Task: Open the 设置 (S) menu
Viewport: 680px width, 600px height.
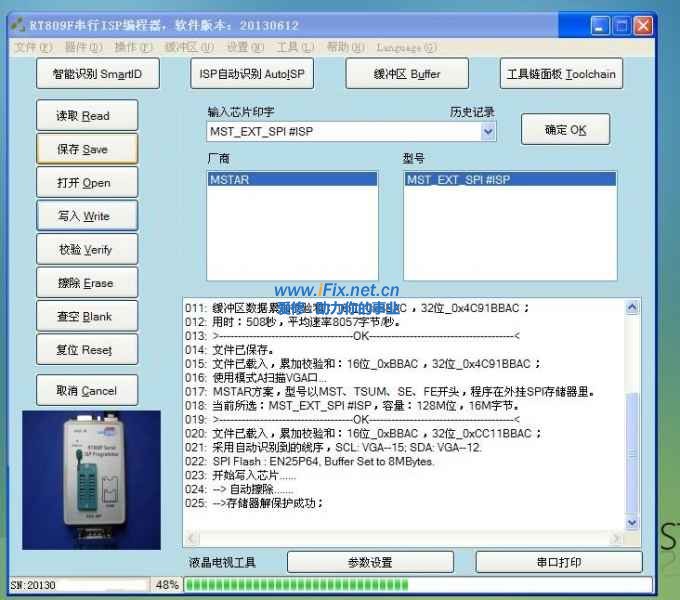Action: pyautogui.click(x=245, y=47)
